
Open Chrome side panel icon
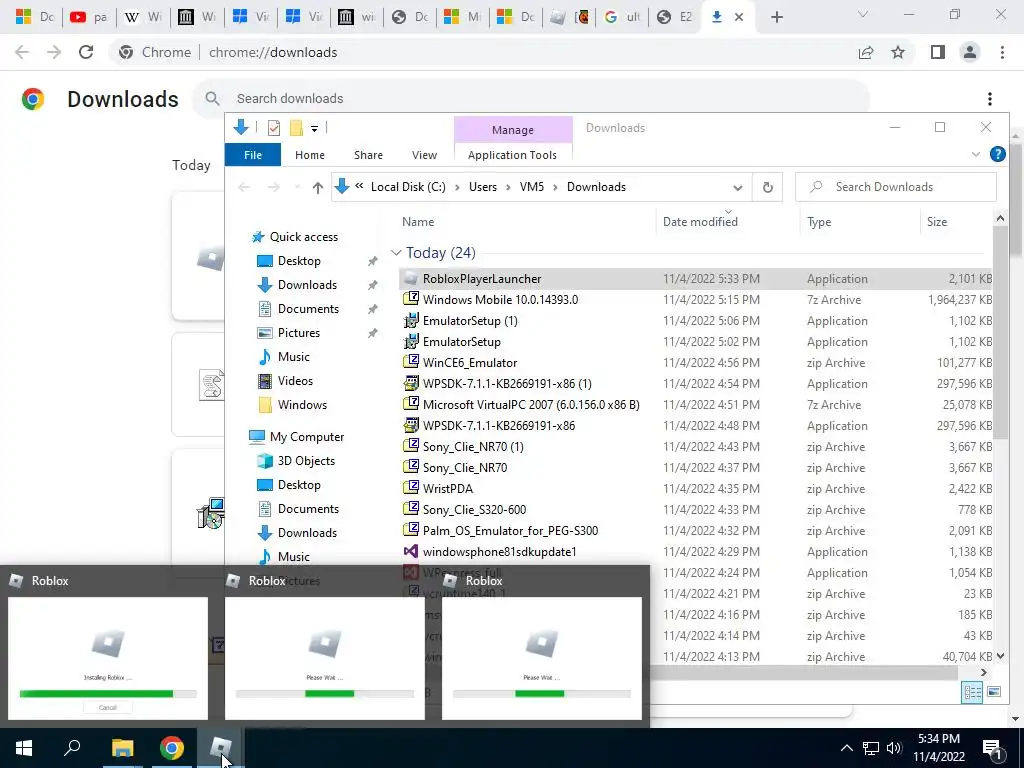coord(938,52)
